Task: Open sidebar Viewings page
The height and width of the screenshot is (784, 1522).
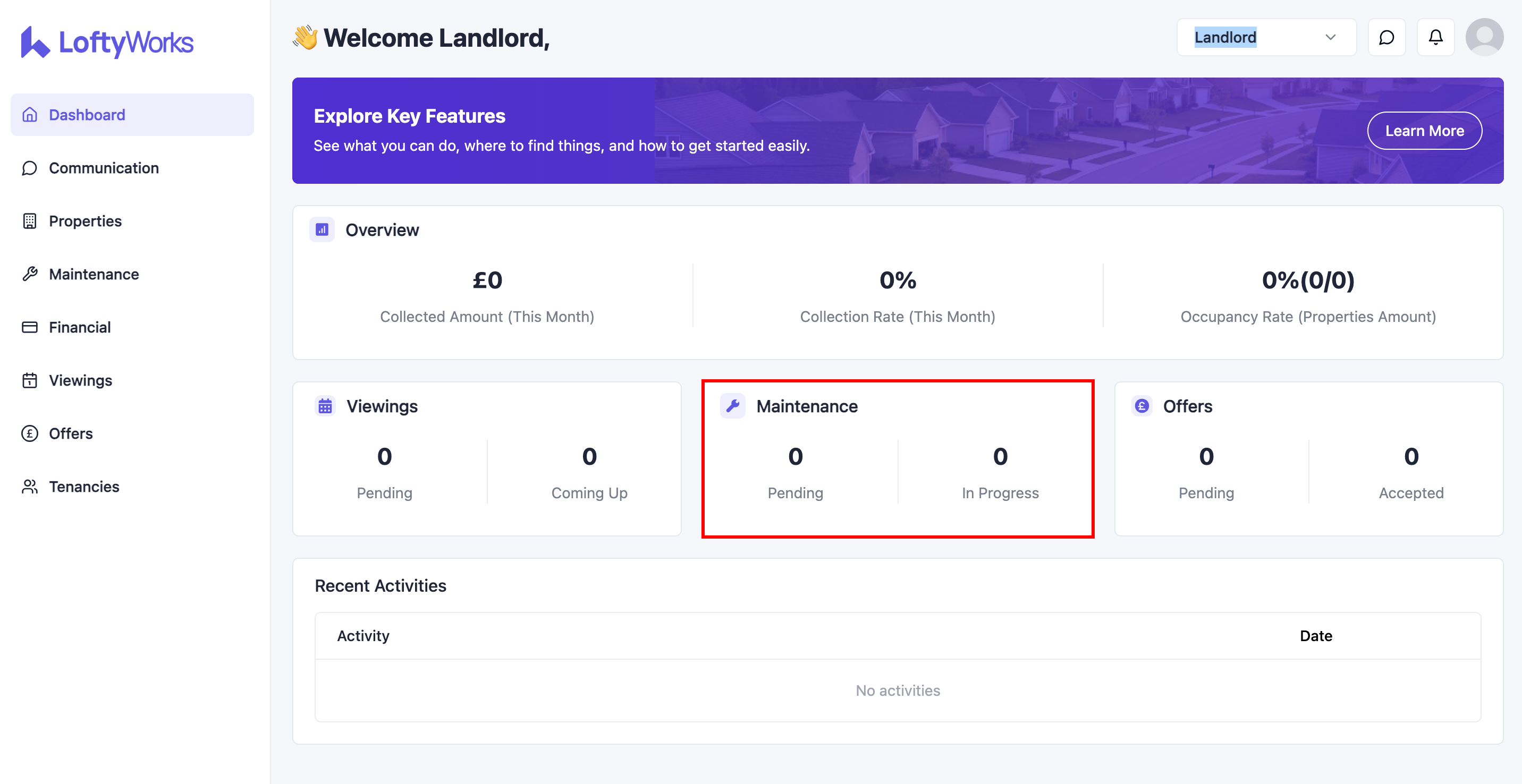Action: pyautogui.click(x=80, y=381)
